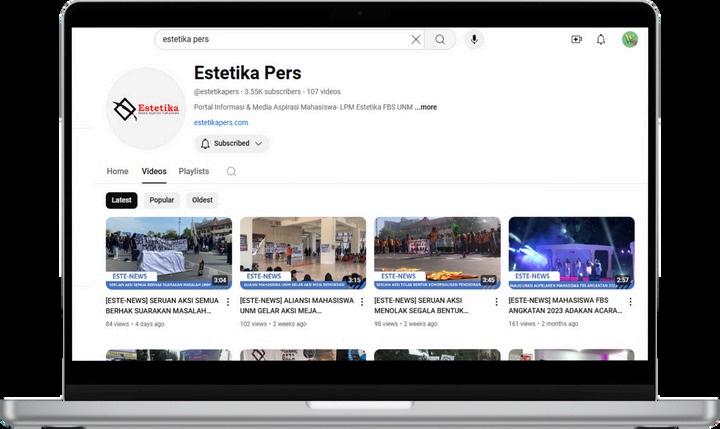The height and width of the screenshot is (429, 720).
Task: Open title SERUAN AKSI SEMUA BERHAK SUARAKAN MASALAH
Action: click(162, 305)
